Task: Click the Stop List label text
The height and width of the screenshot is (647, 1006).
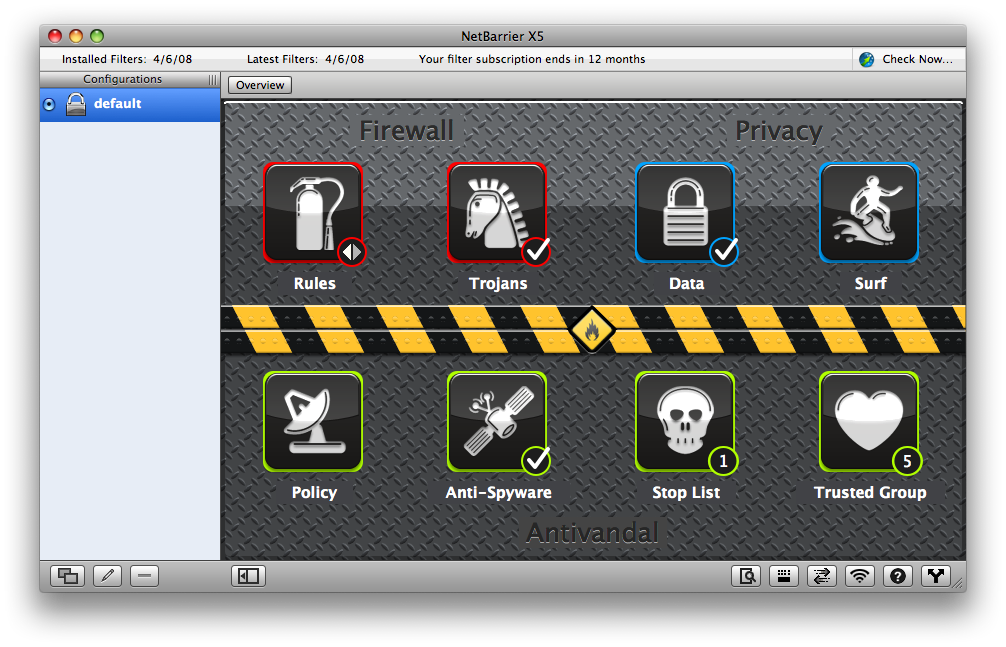Action: click(686, 492)
